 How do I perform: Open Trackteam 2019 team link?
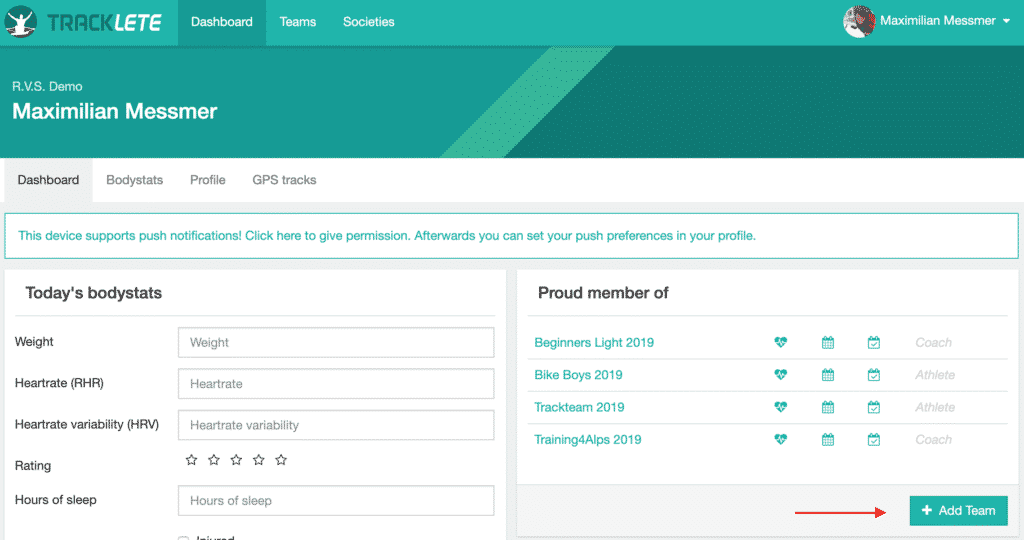[579, 407]
